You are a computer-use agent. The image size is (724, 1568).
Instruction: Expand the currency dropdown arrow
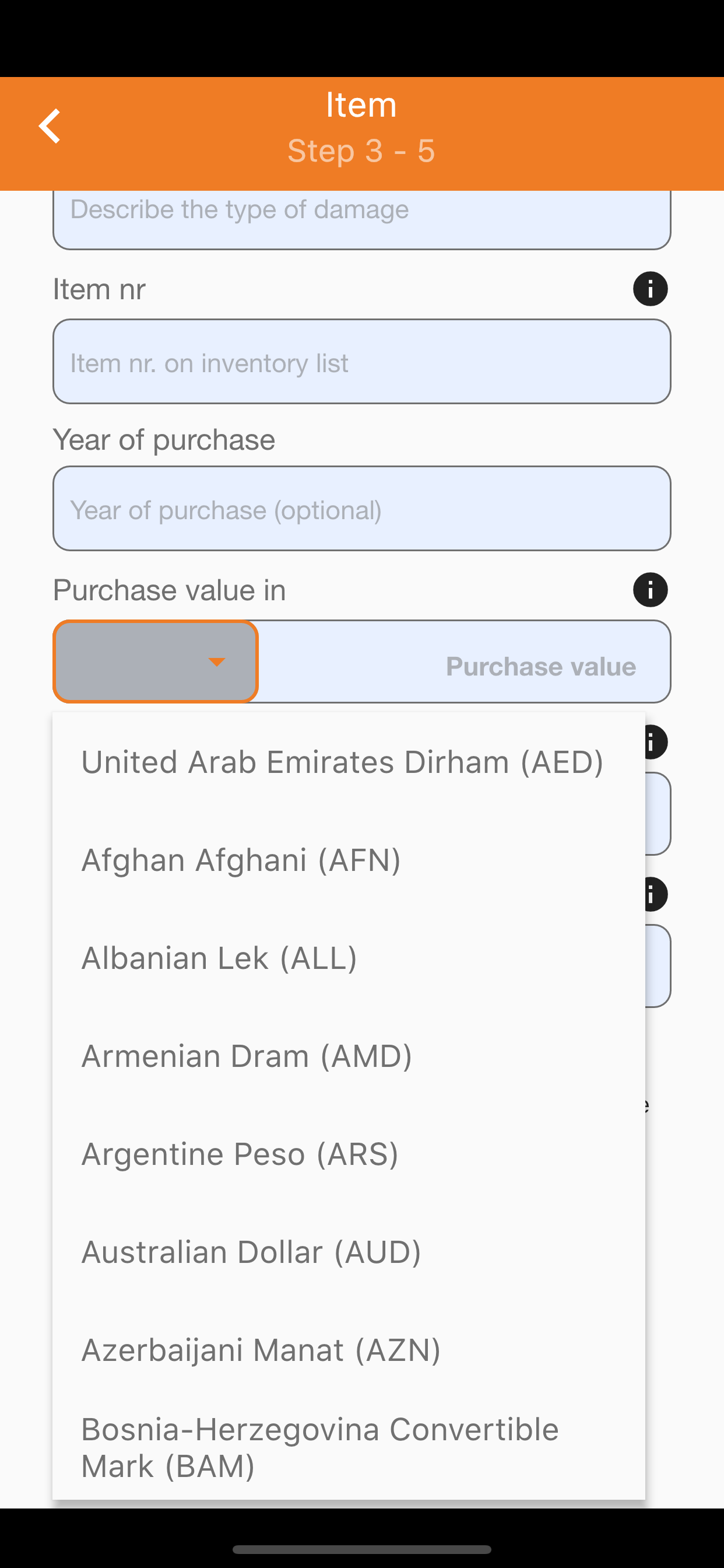click(217, 661)
